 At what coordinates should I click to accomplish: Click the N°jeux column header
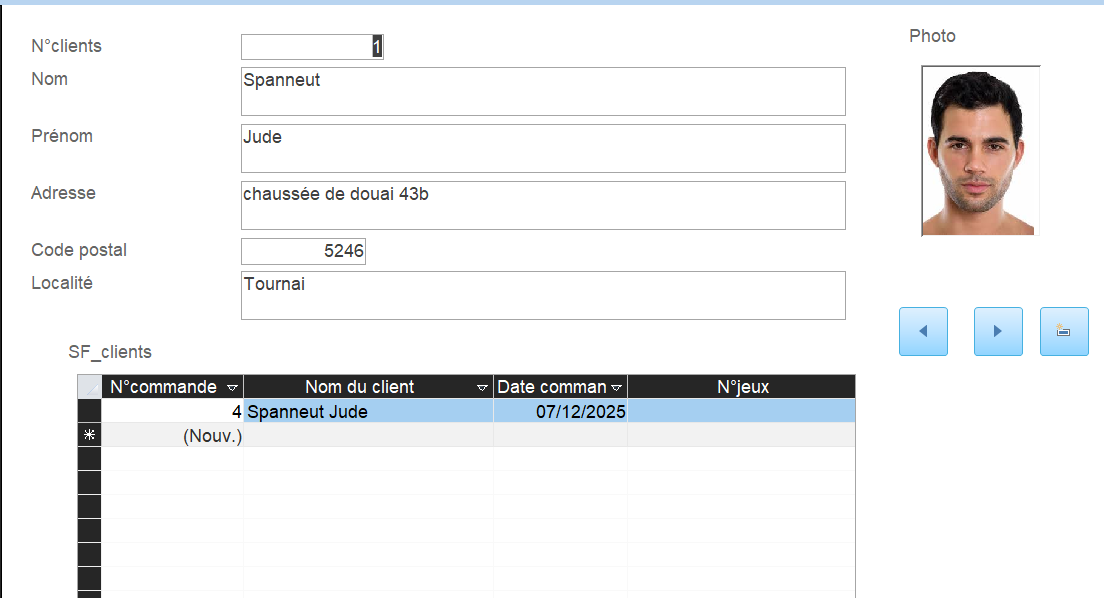point(742,387)
